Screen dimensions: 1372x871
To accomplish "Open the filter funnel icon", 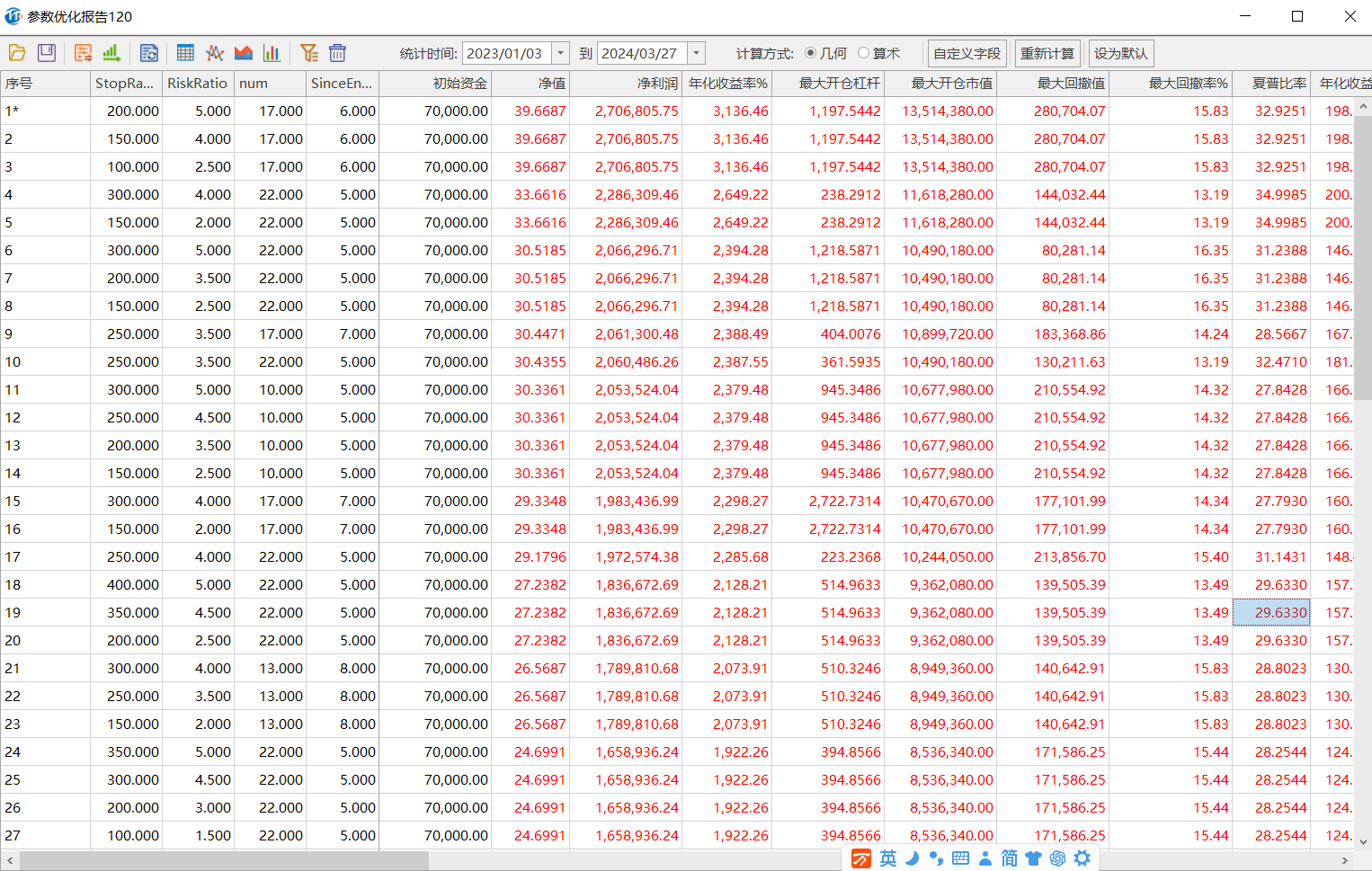I will 309,53.
